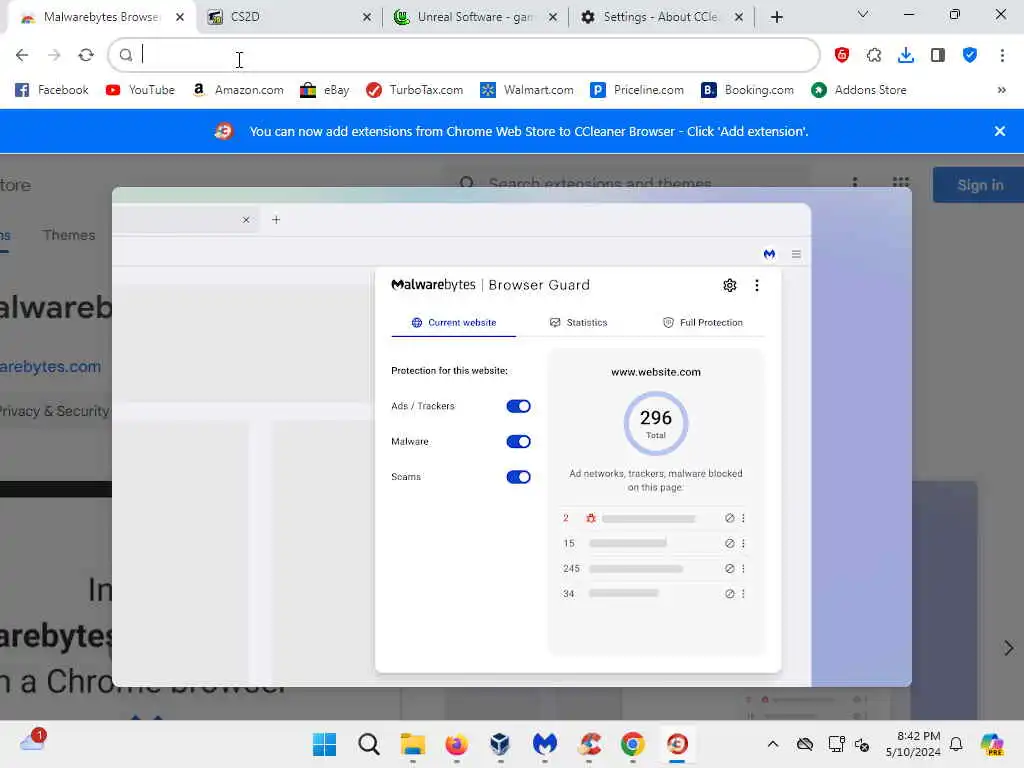Open the Themes tab in Web Store
Viewport: 1024px width, 768px height.
click(x=69, y=235)
